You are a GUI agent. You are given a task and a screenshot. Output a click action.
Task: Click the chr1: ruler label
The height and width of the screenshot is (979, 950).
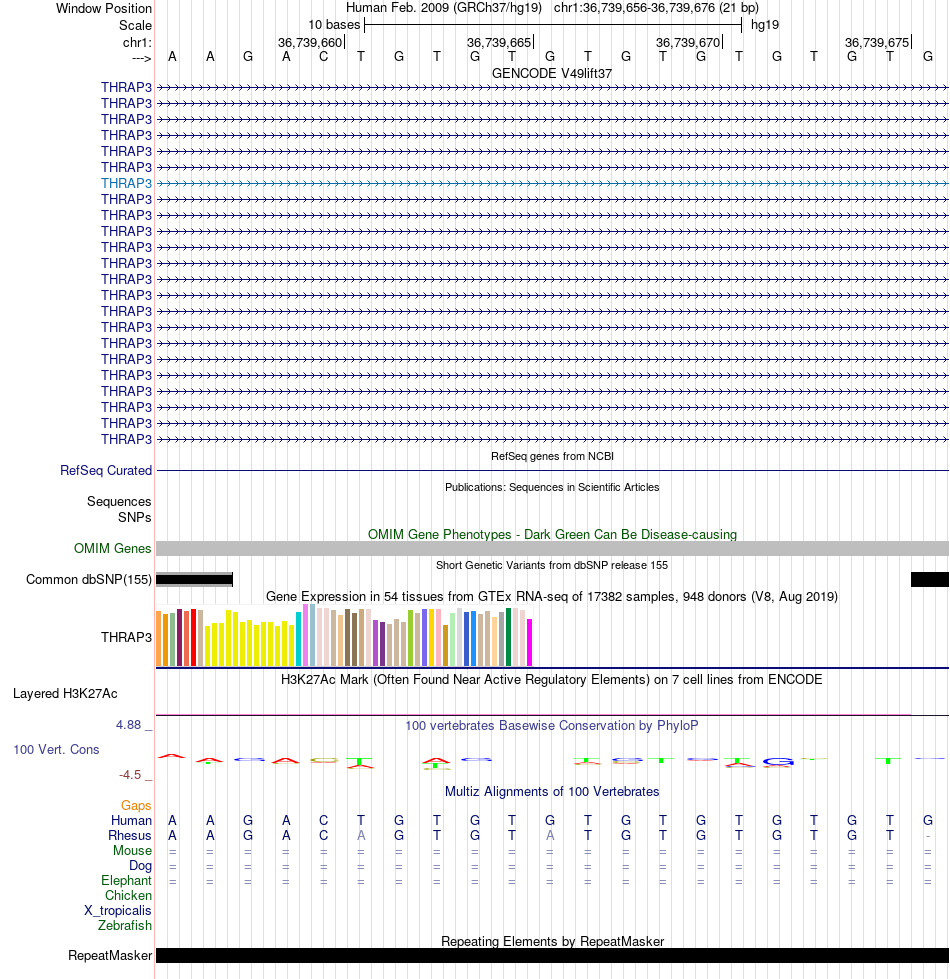(137, 42)
